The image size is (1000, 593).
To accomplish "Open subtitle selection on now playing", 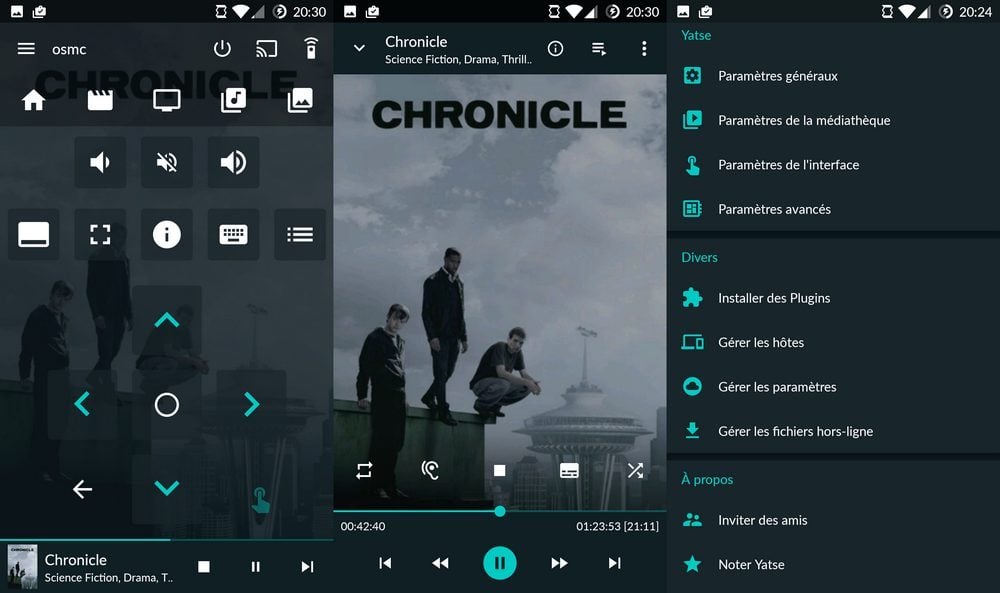I will (x=569, y=471).
